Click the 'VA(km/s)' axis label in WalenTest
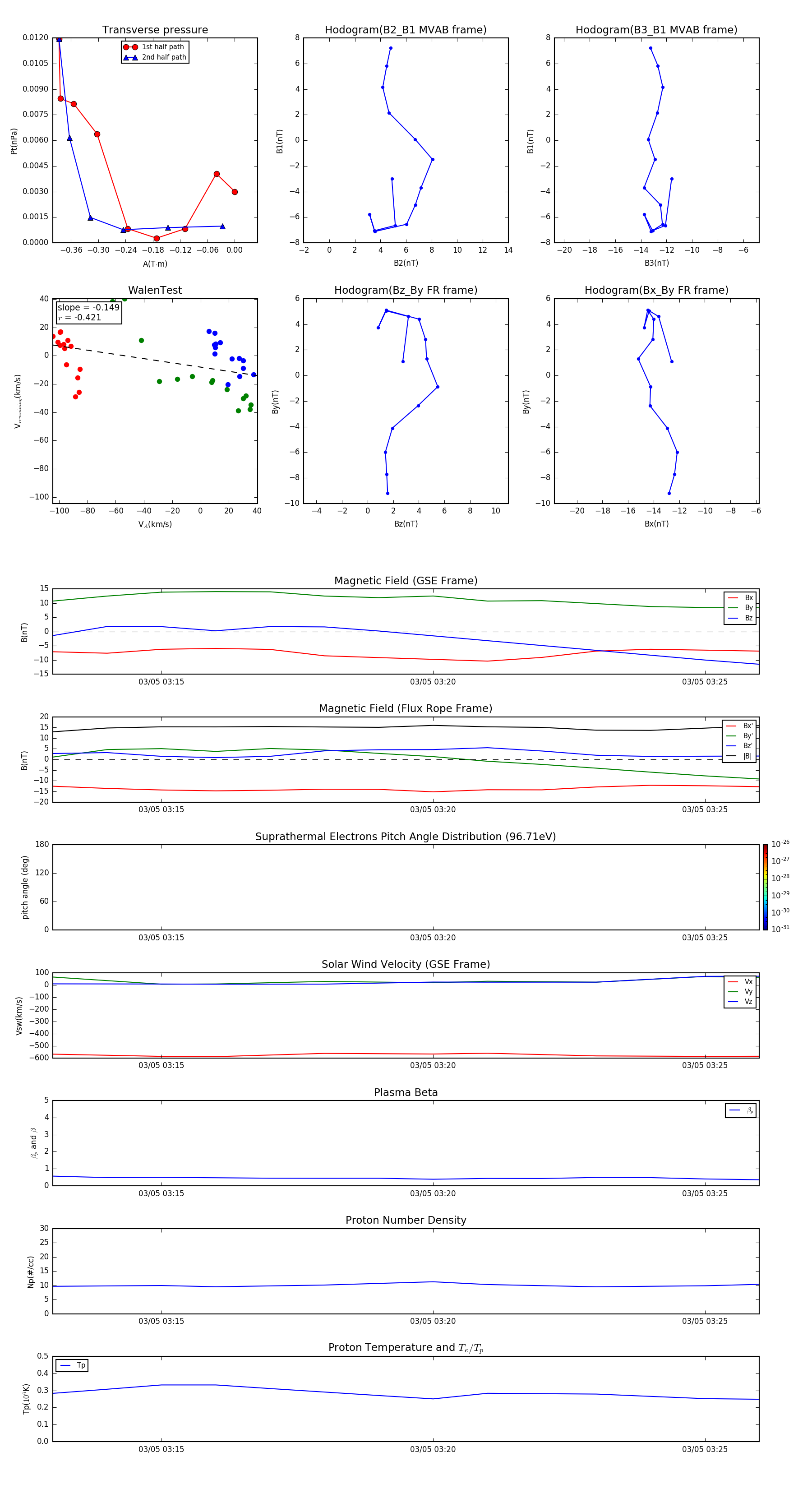The image size is (812, 1489). pos(155,524)
